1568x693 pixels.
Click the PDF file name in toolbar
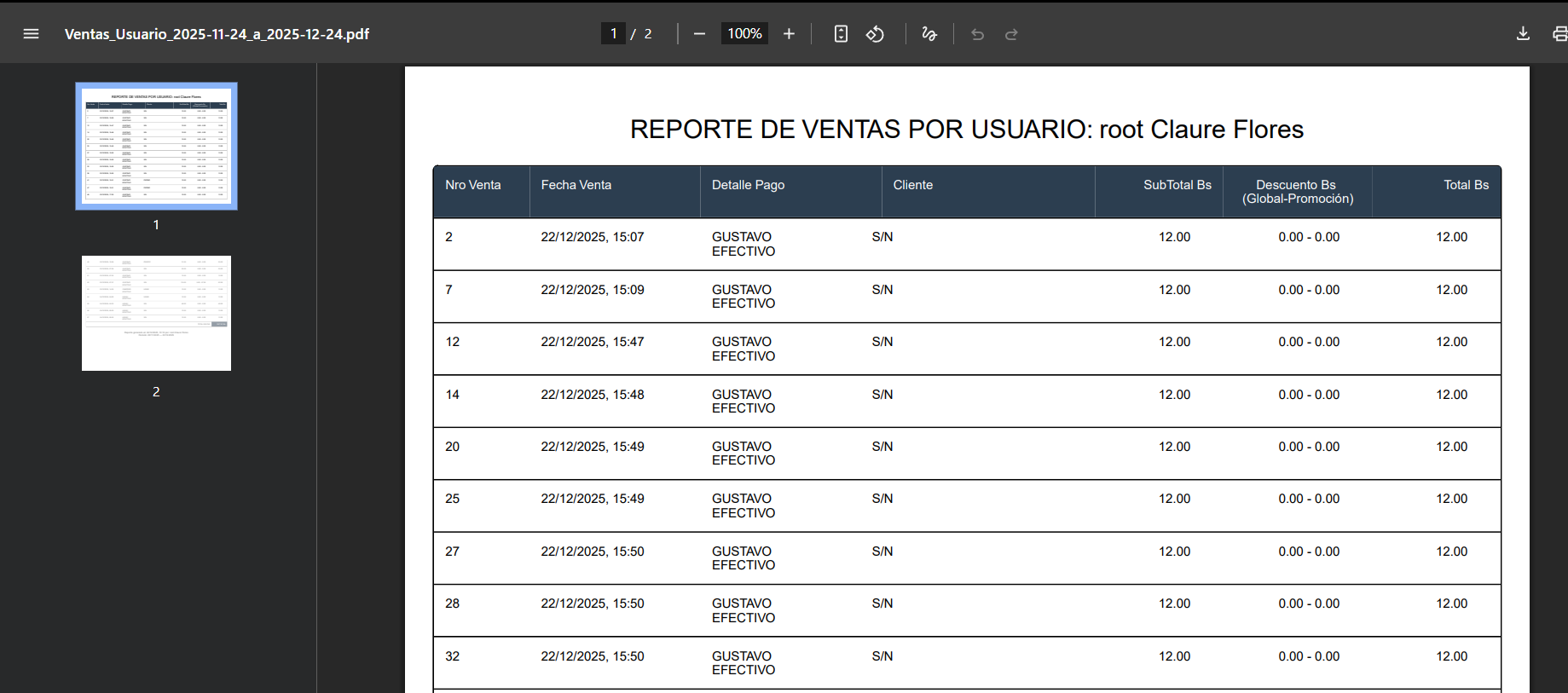[217, 34]
